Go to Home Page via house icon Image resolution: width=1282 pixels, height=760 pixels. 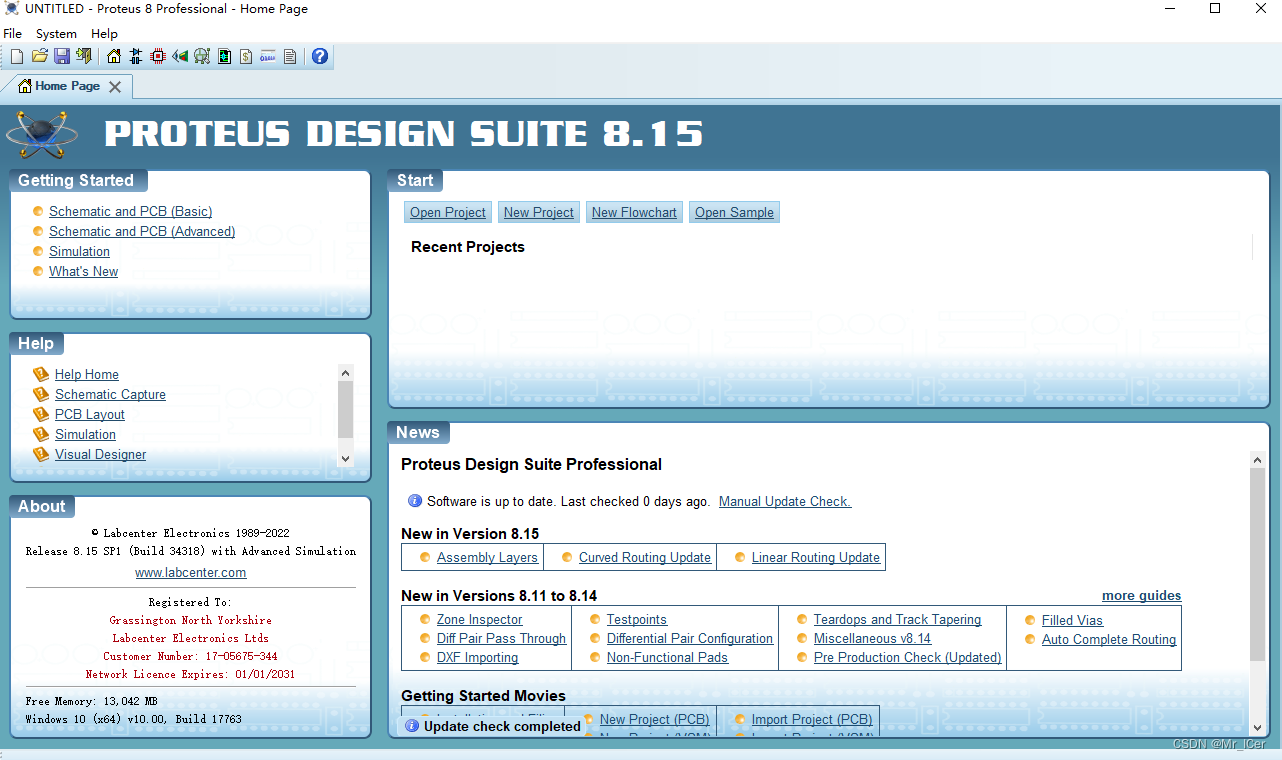click(114, 56)
